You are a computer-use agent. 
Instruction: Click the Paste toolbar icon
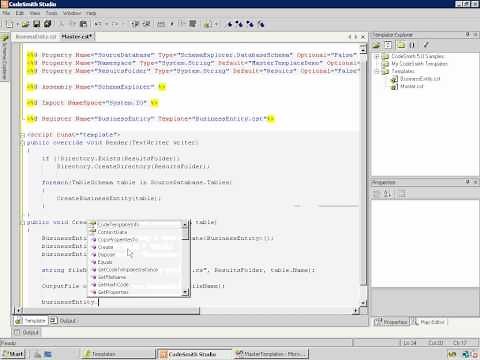[83, 24]
